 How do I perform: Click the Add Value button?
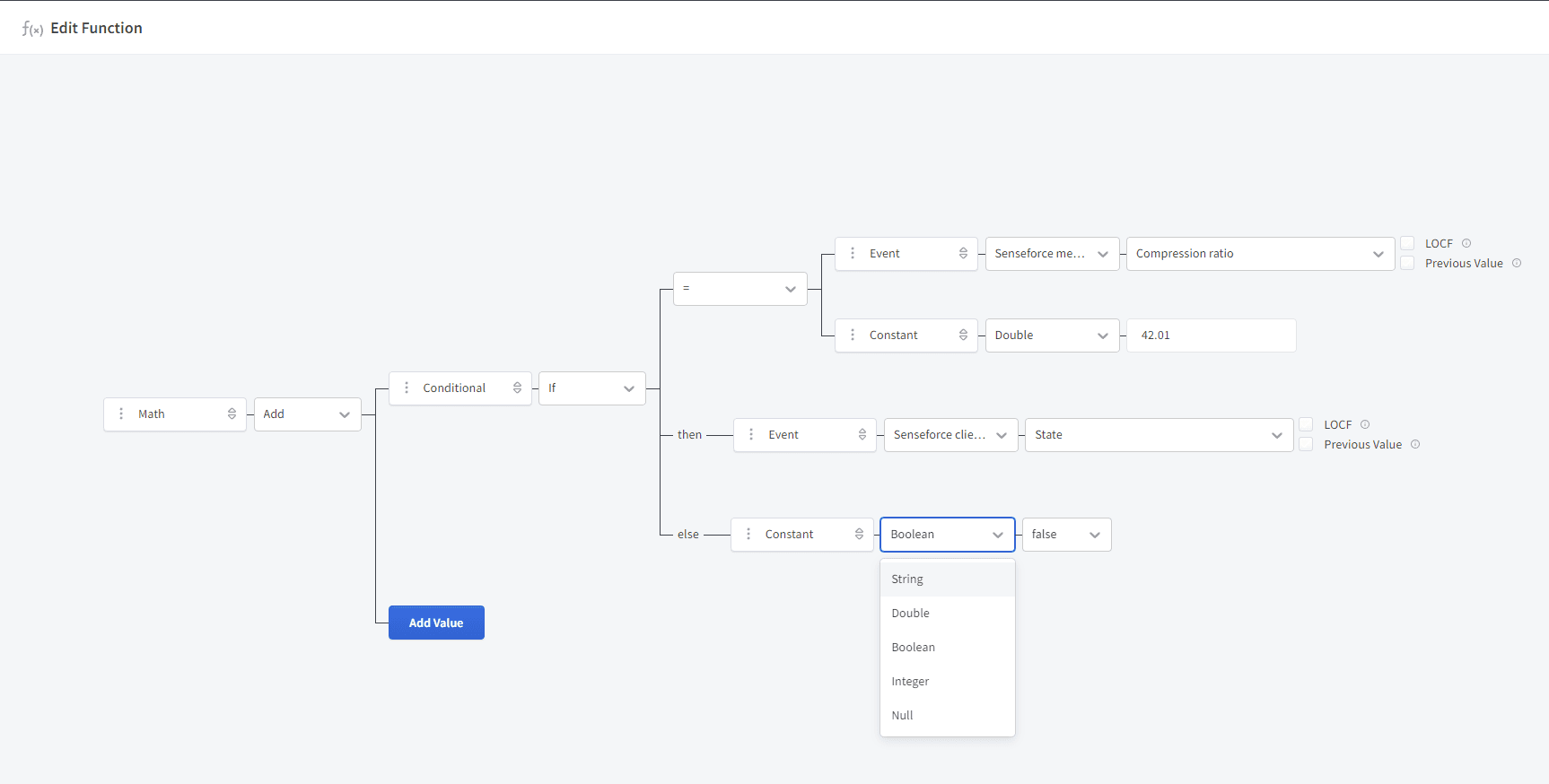[x=436, y=623]
